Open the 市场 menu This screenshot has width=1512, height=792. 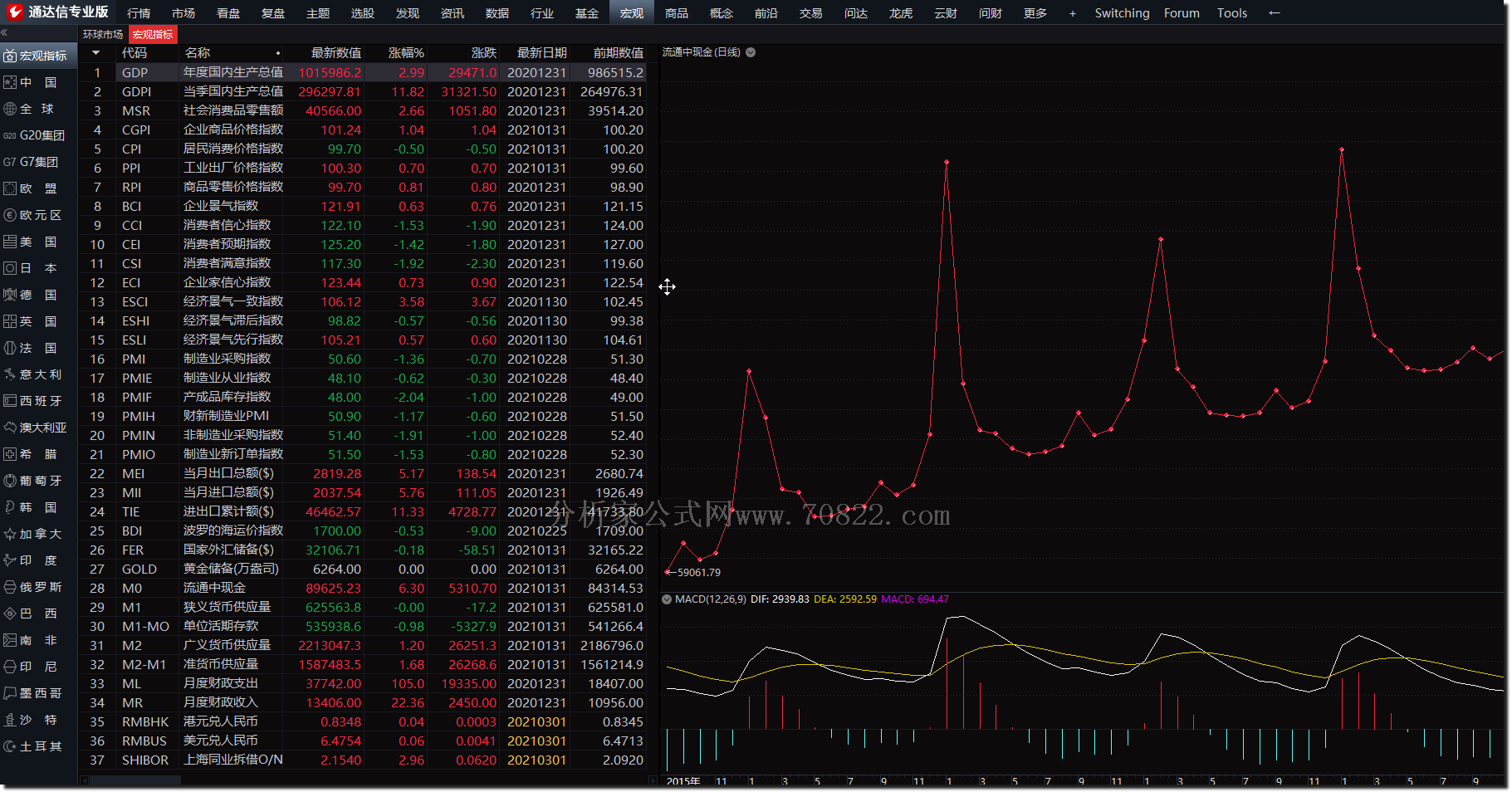click(x=183, y=13)
